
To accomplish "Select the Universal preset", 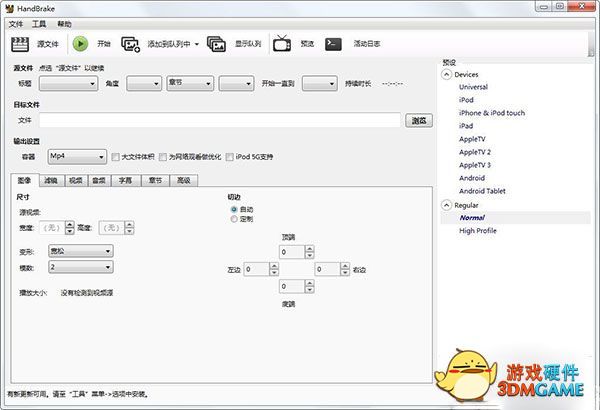I will (473, 87).
